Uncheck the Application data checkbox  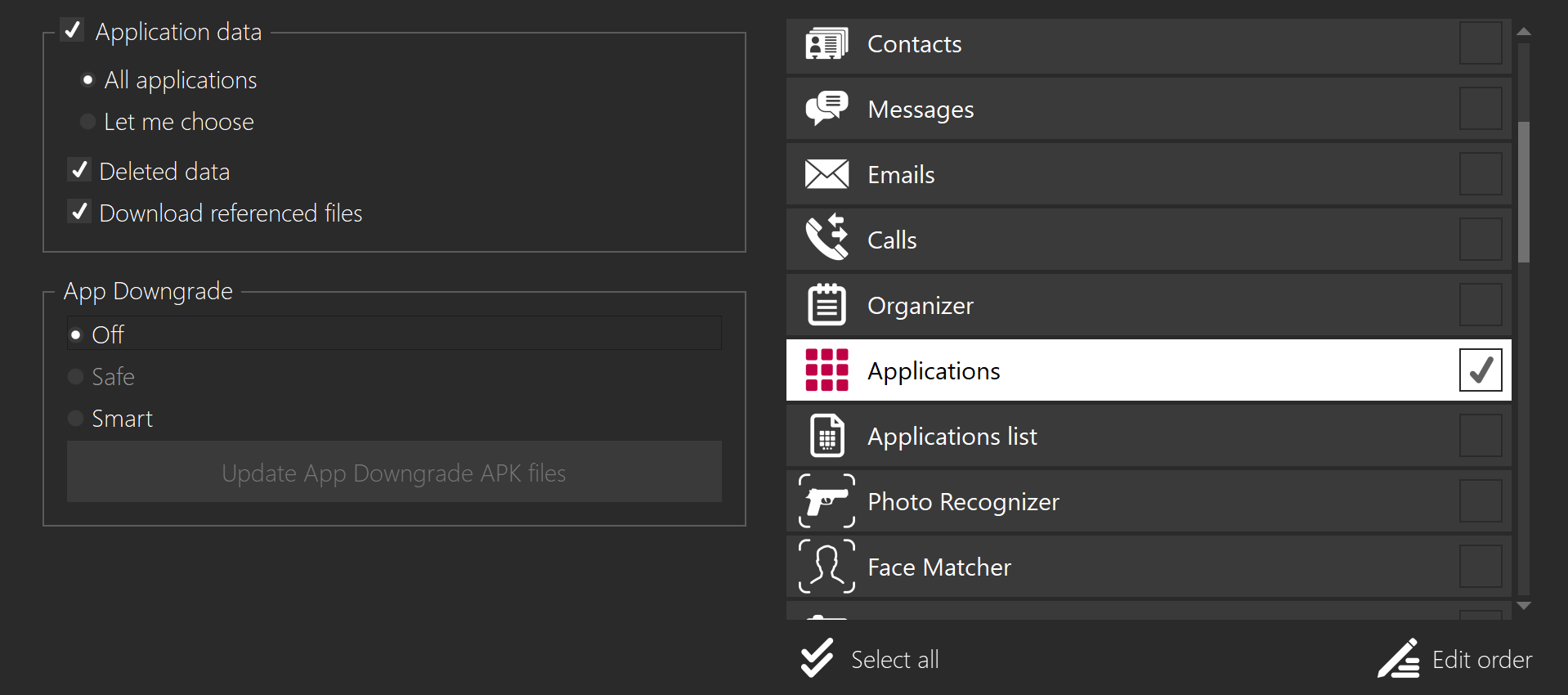[x=73, y=30]
